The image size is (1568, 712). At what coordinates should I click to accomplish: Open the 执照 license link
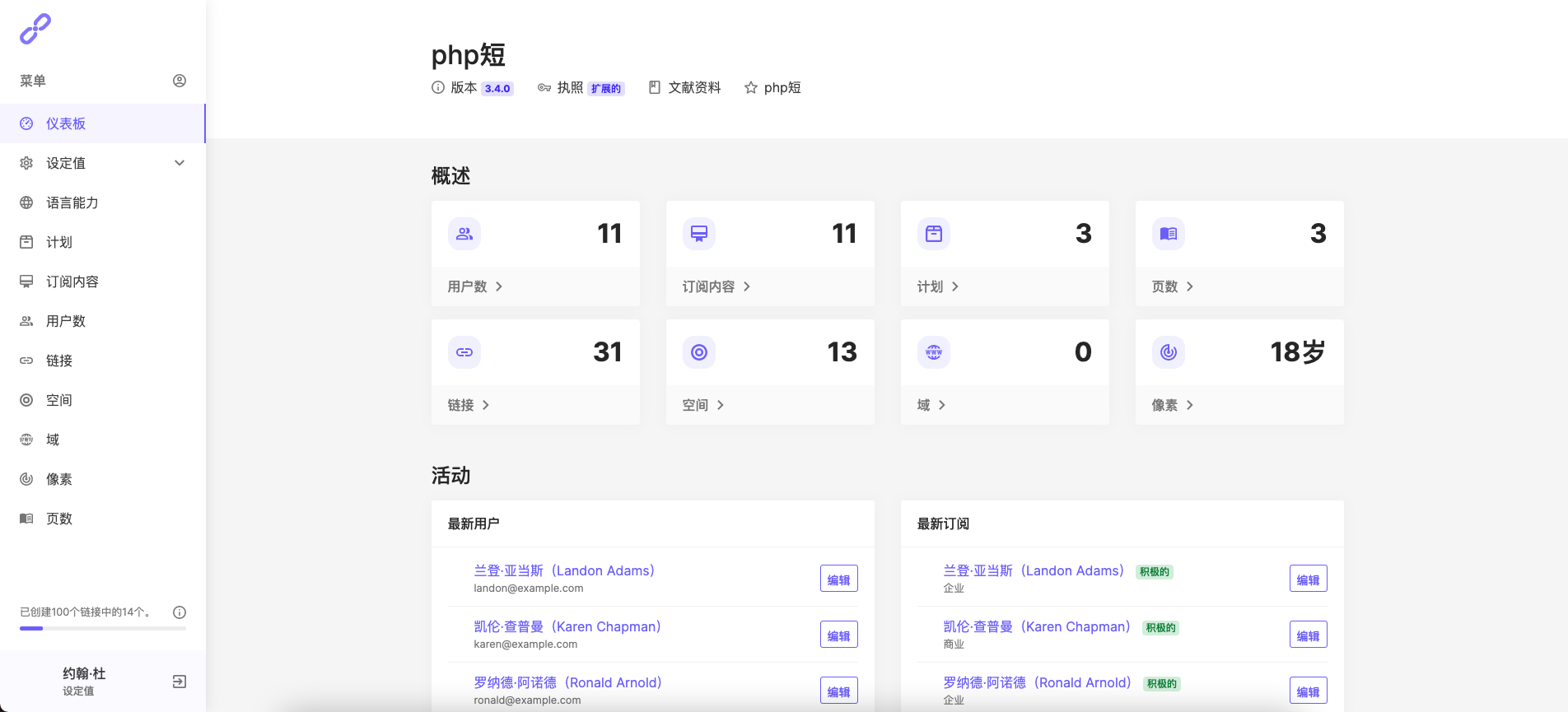tap(570, 87)
